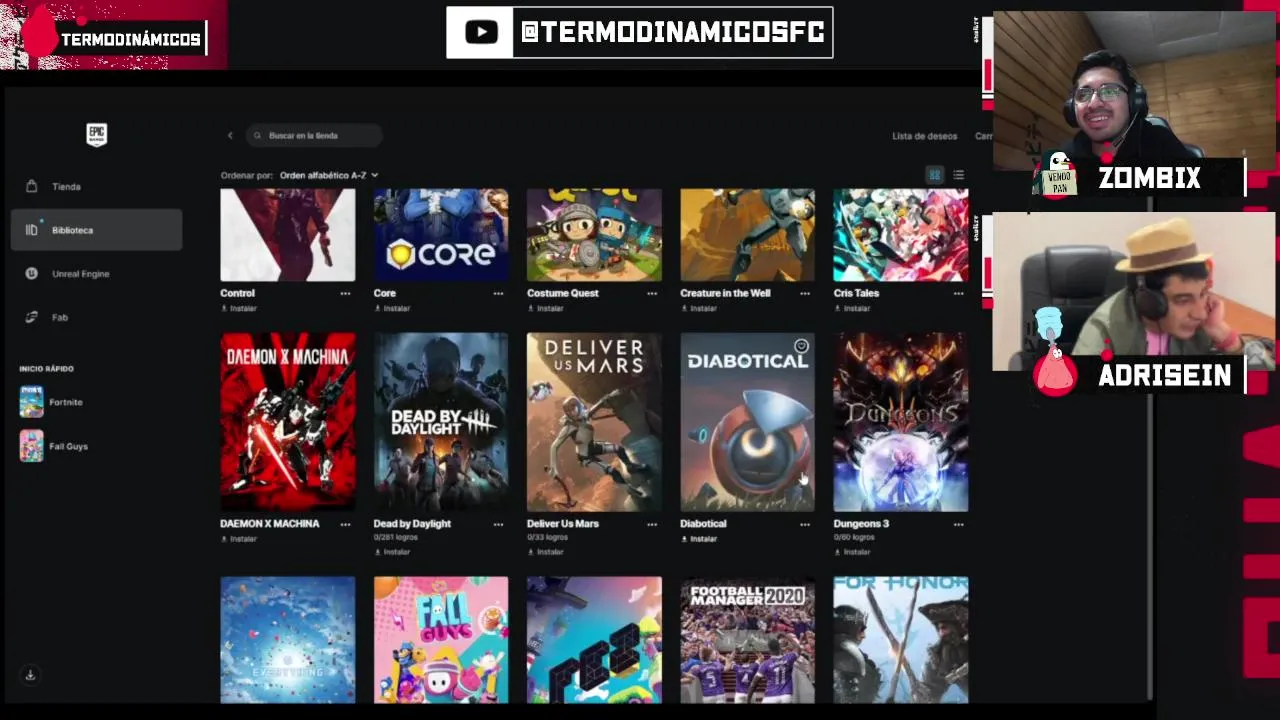This screenshot has height=720, width=1280.
Task: Open Lista de deseos link
Action: pos(925,136)
